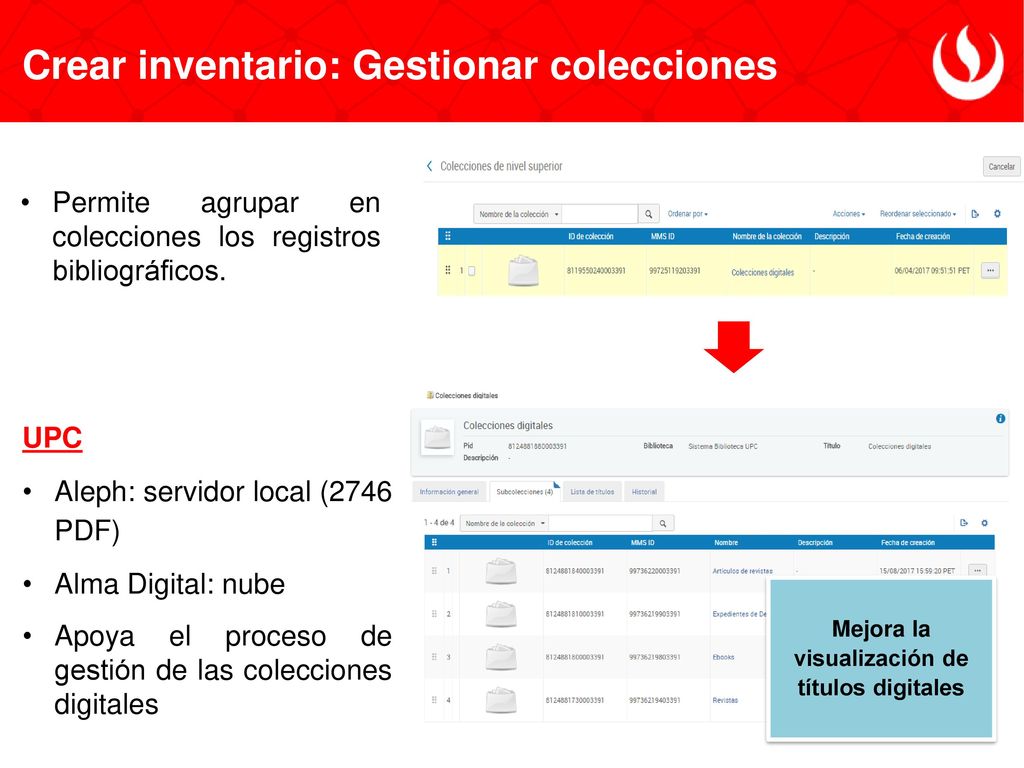The image size is (1024, 768).
Task: Open the Nombre de la colección dropdown in the subcollections search
Action: (505, 523)
